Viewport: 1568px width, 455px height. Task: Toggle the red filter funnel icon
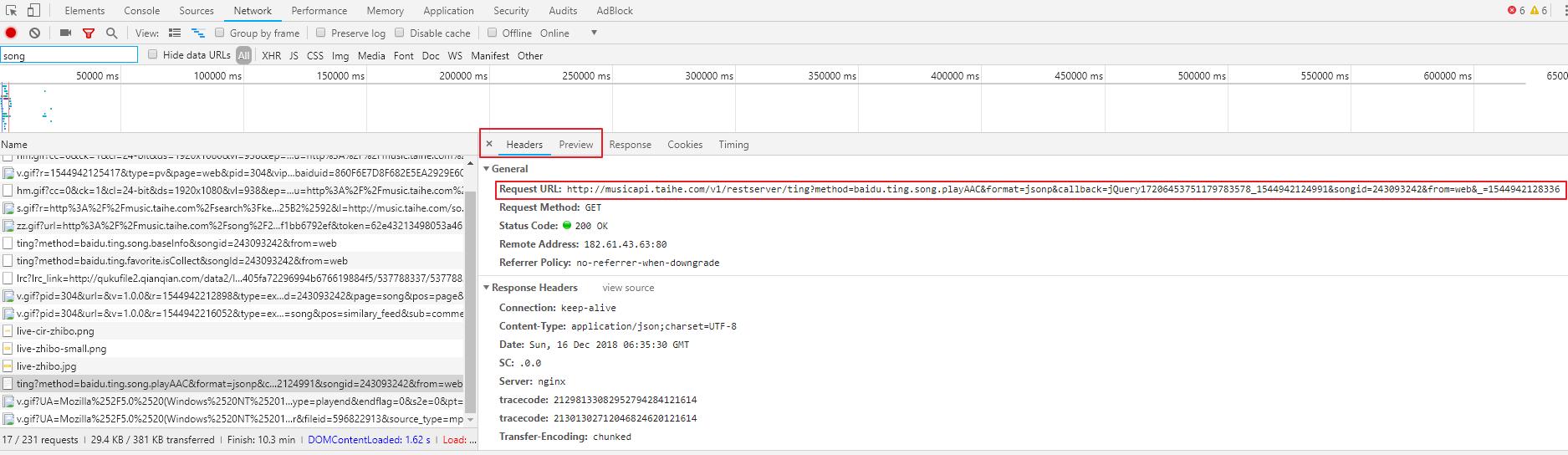[x=89, y=33]
